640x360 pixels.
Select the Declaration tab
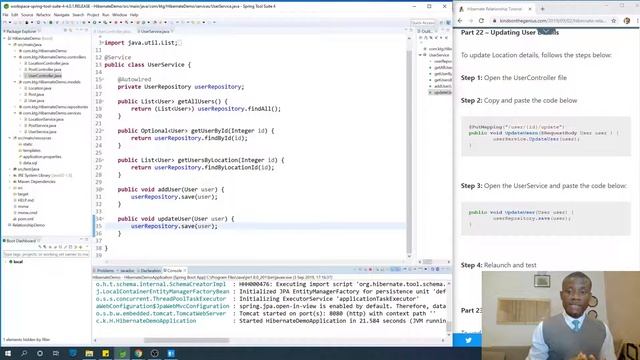(x=150, y=271)
